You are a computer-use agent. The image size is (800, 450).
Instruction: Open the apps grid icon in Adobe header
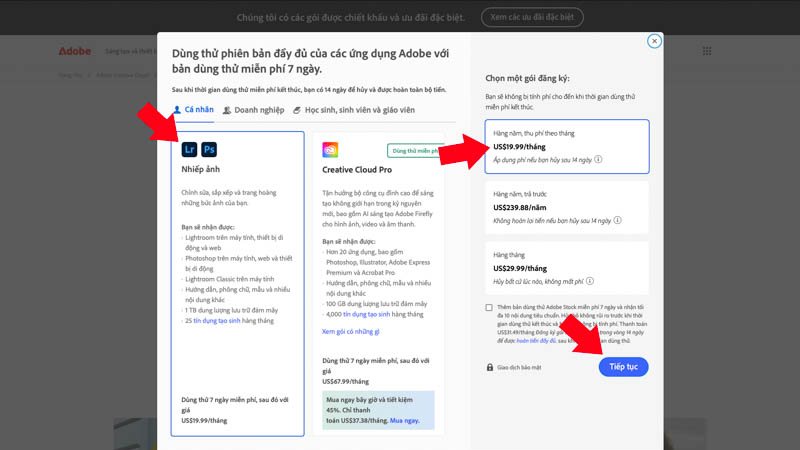[707, 51]
